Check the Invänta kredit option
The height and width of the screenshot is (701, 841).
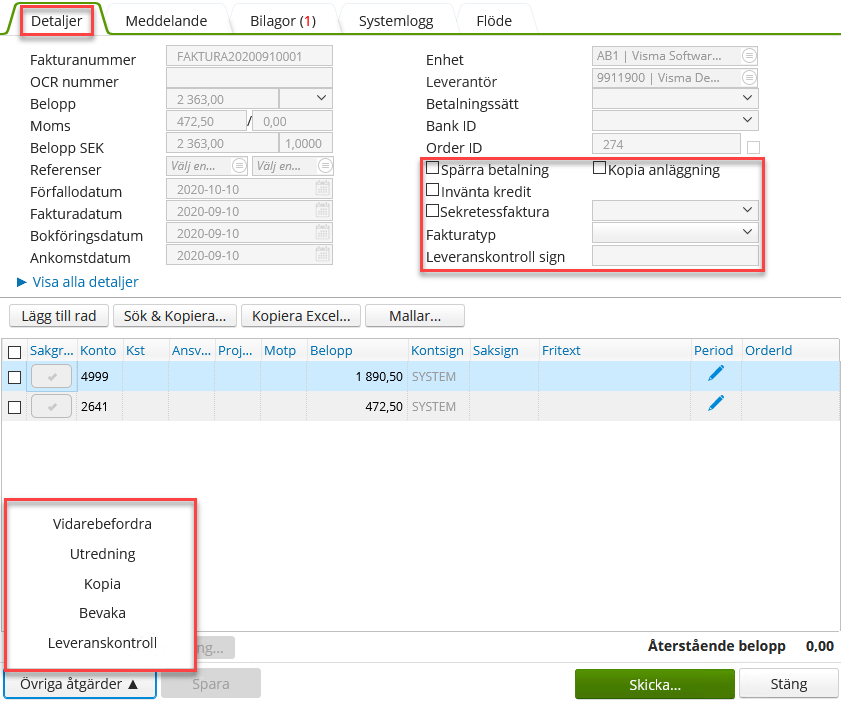[x=433, y=190]
